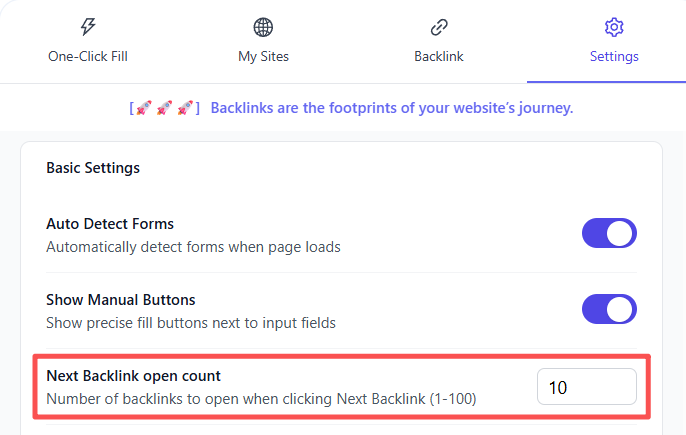Disable the Auto Detect Forms switch

(x=609, y=234)
